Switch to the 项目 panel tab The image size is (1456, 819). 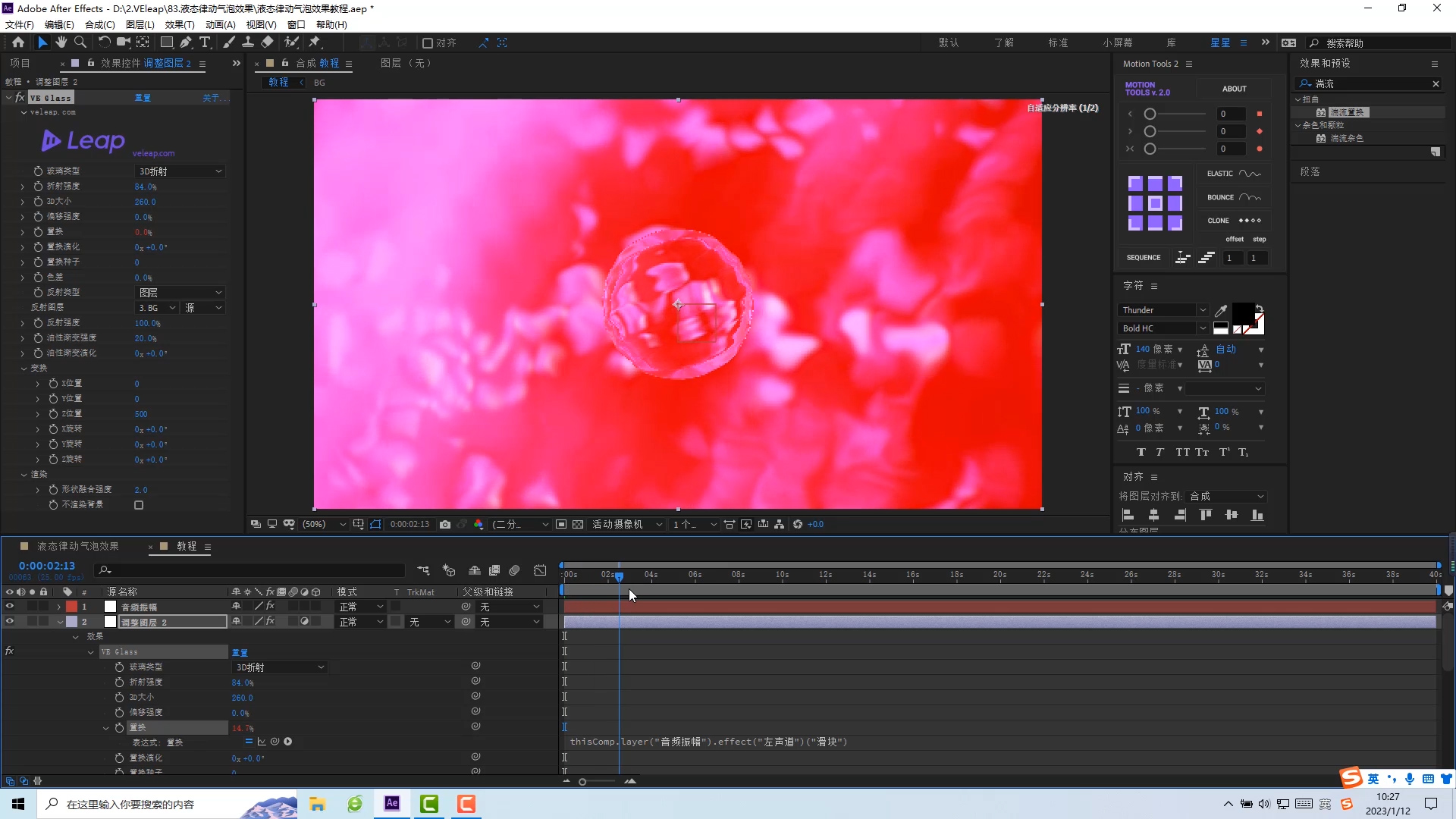[x=20, y=63]
